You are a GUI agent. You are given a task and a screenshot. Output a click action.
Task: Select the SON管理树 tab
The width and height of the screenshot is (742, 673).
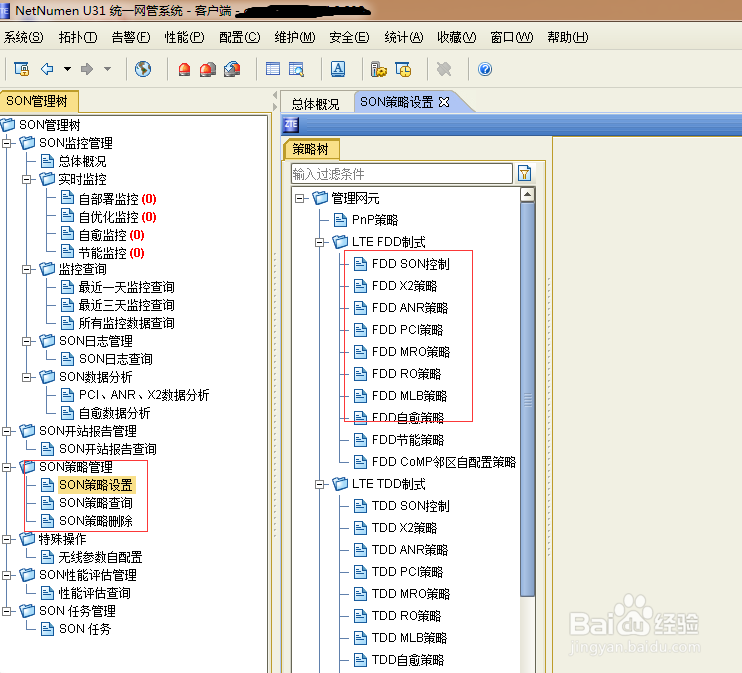click(x=37, y=101)
